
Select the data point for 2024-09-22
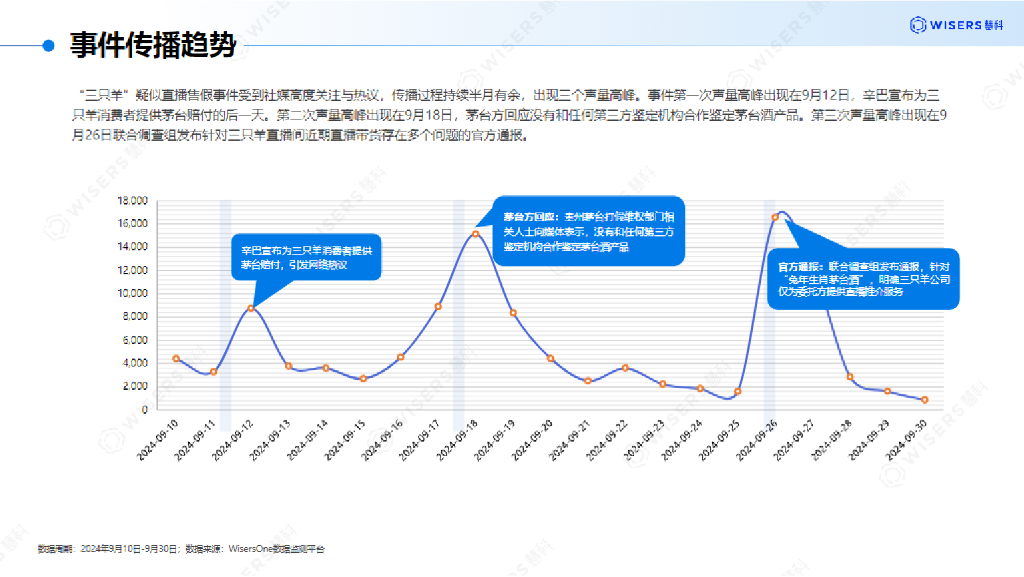point(626,368)
